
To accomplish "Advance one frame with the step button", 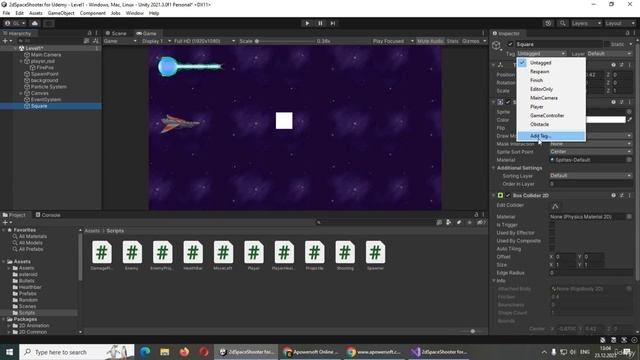I will coord(333,23).
